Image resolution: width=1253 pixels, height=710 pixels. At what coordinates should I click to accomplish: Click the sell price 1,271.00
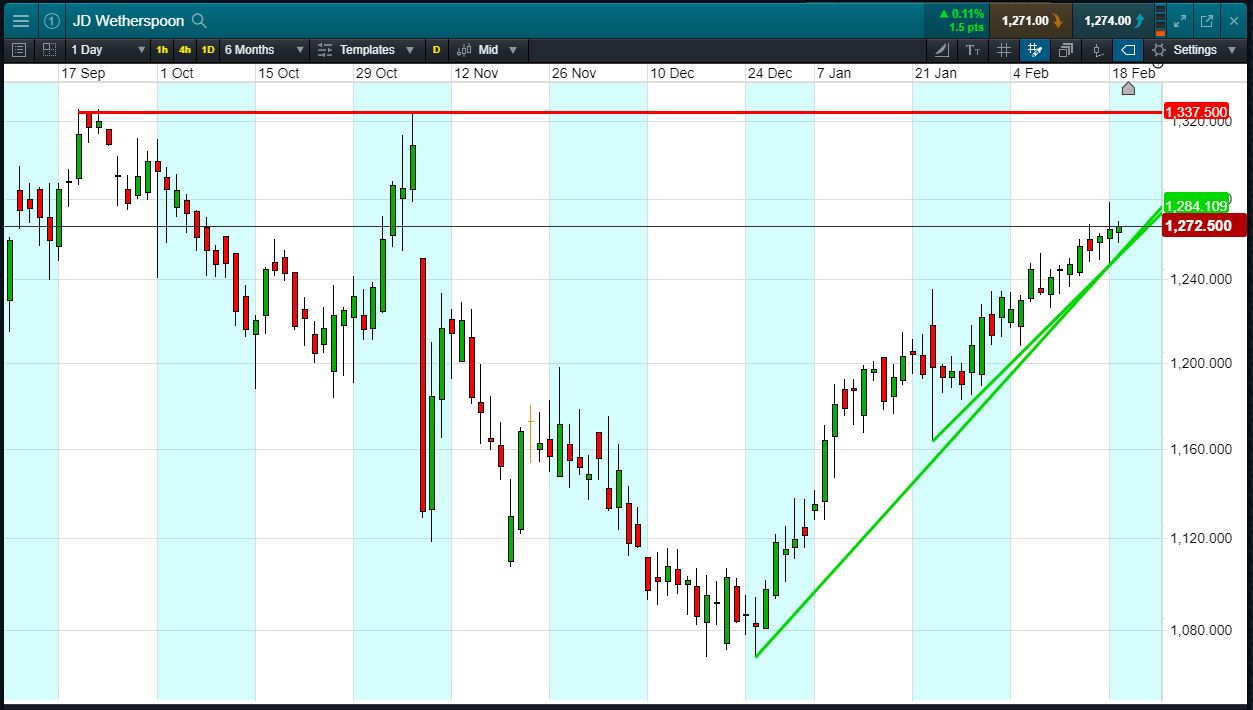[x=1031, y=20]
